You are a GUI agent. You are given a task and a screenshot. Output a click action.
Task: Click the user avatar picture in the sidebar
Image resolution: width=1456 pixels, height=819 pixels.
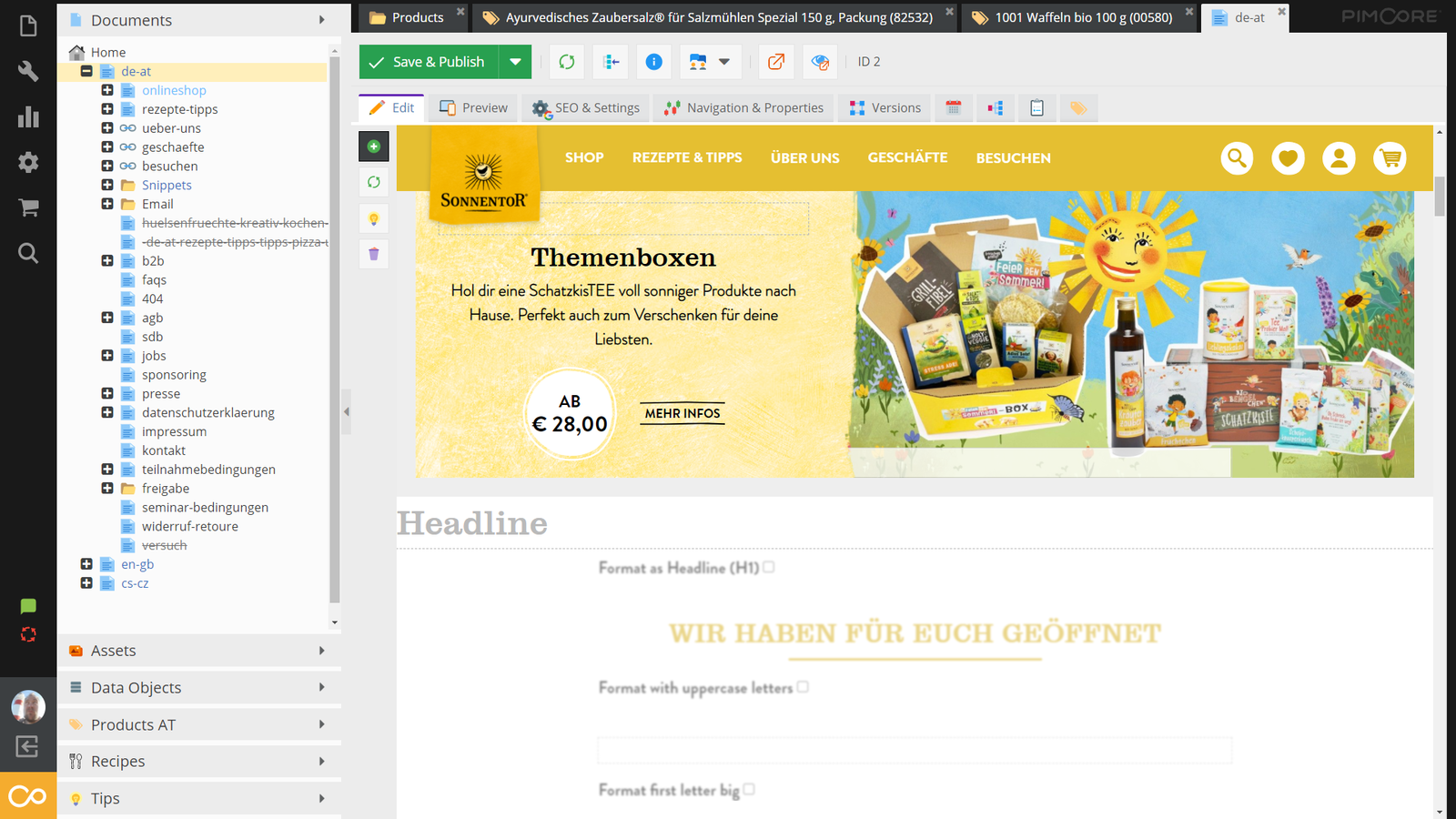pos(28,706)
